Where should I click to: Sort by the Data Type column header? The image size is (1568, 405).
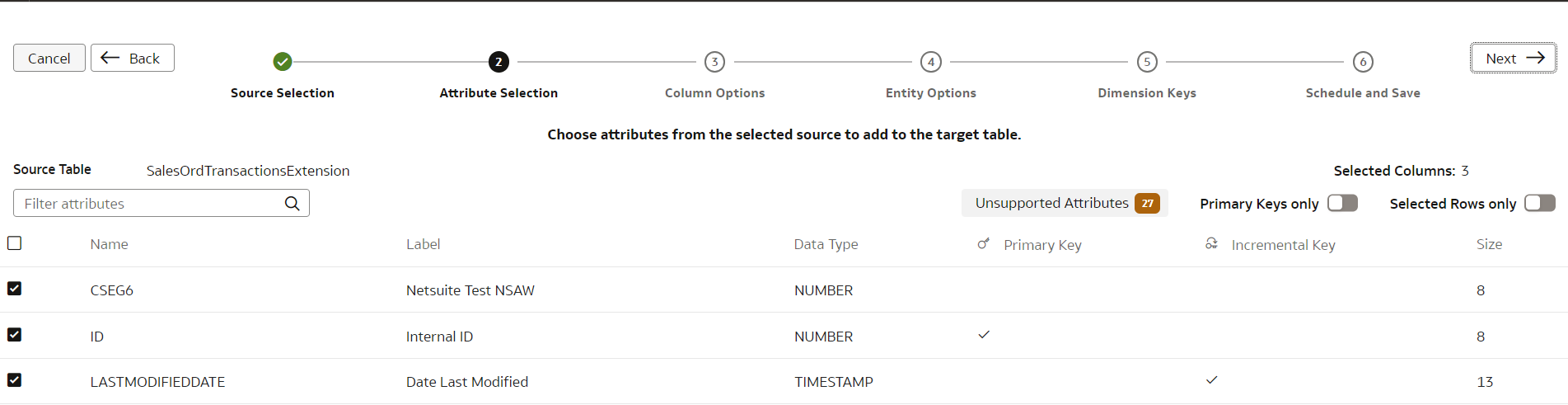(x=826, y=244)
